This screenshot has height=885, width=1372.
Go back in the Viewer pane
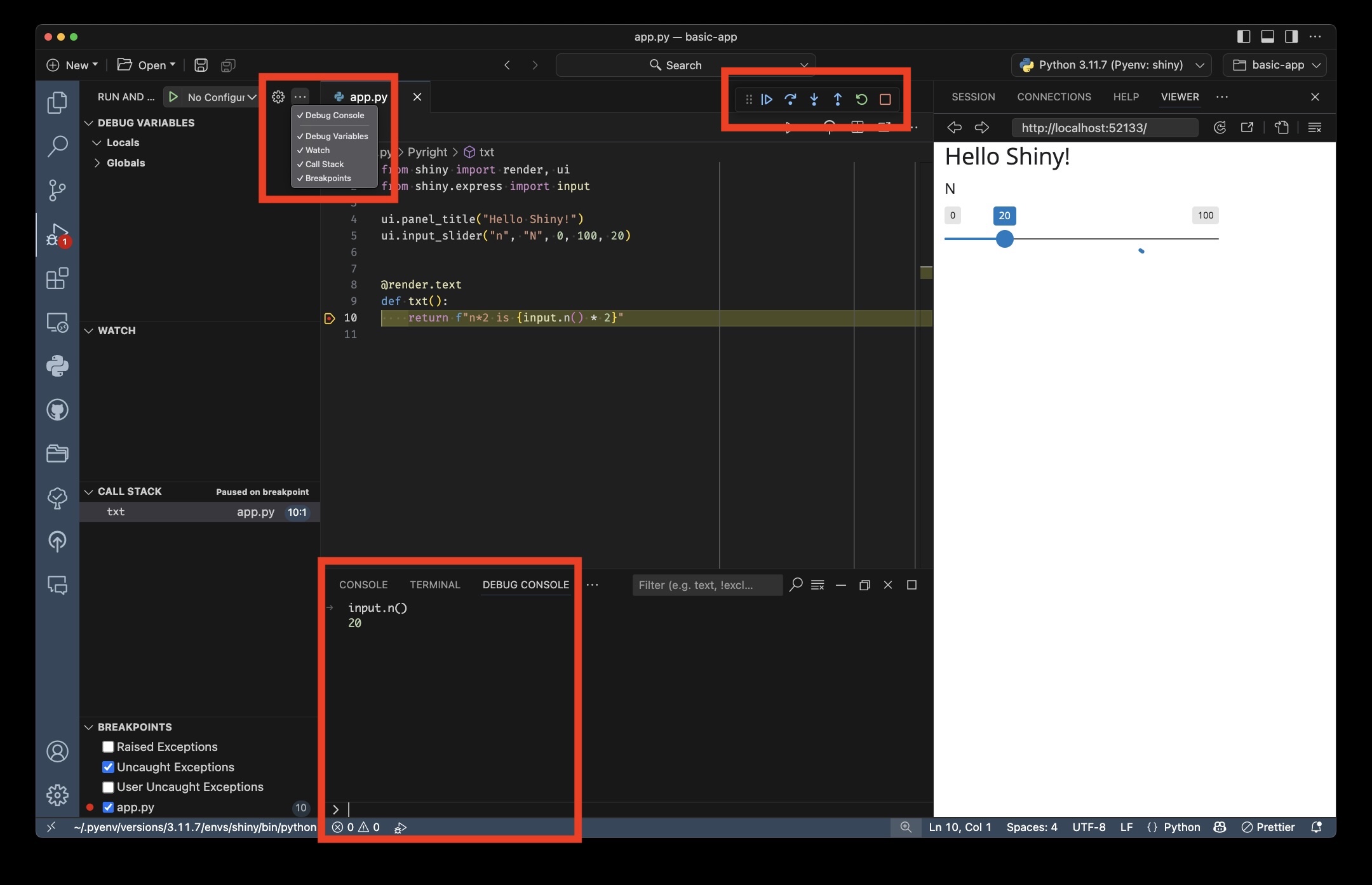pos(954,128)
